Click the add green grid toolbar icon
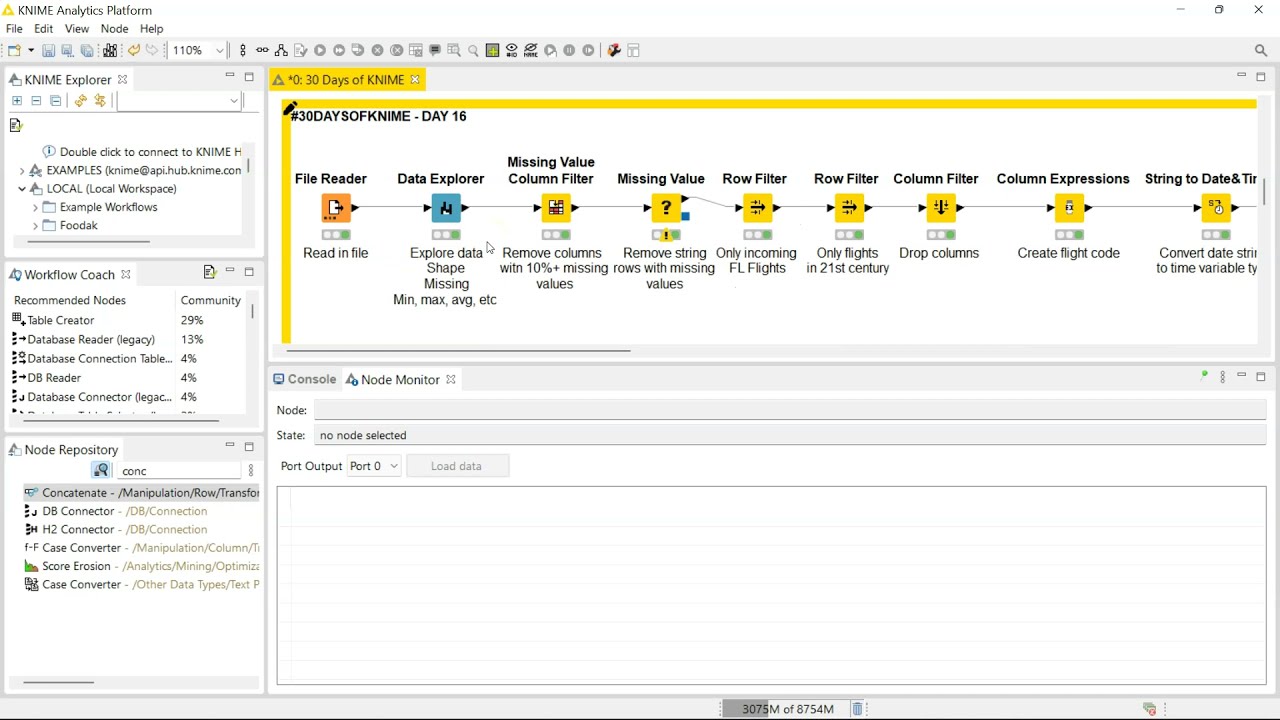 [x=492, y=50]
